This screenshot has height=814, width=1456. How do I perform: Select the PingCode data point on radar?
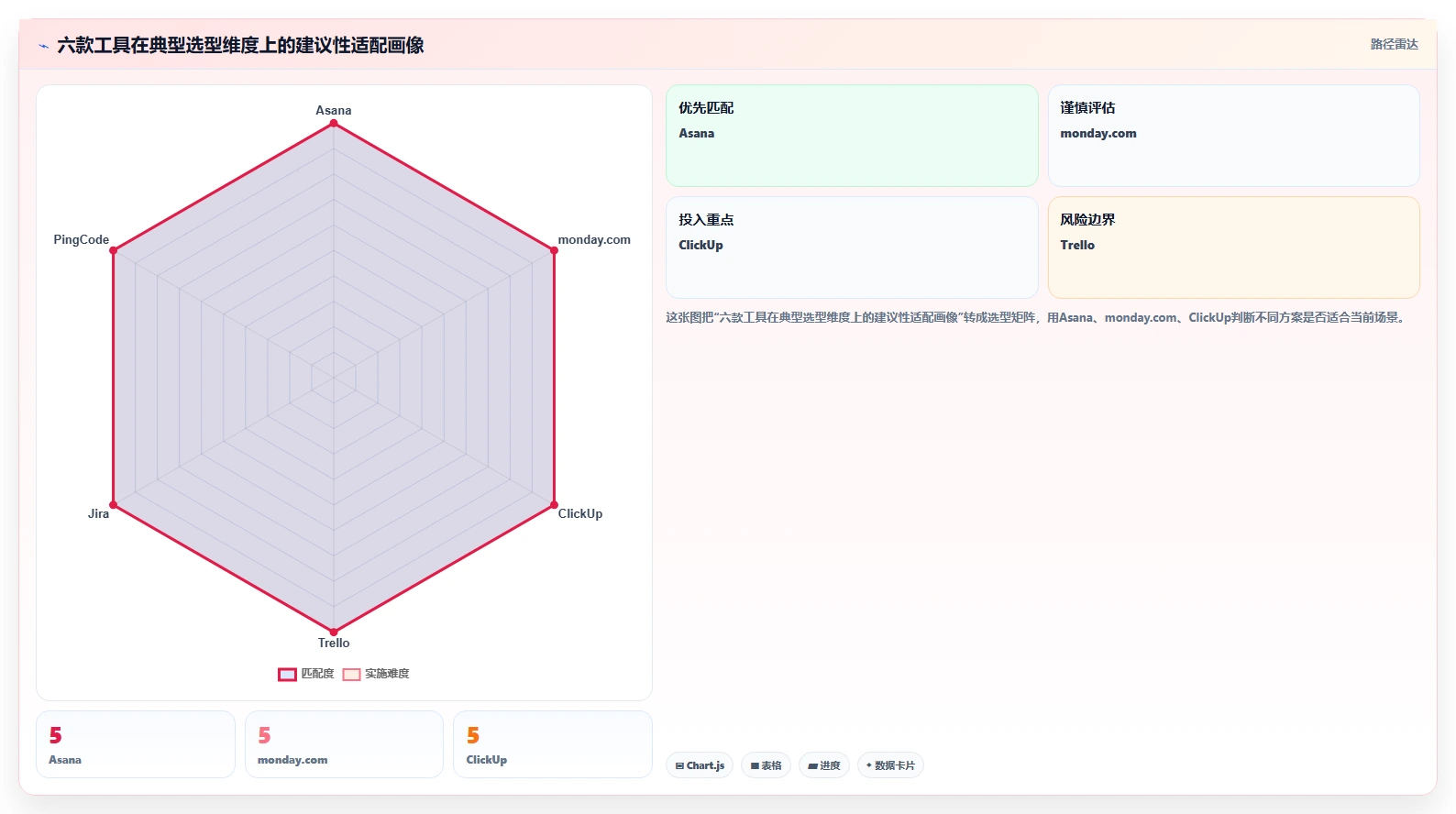tap(114, 250)
